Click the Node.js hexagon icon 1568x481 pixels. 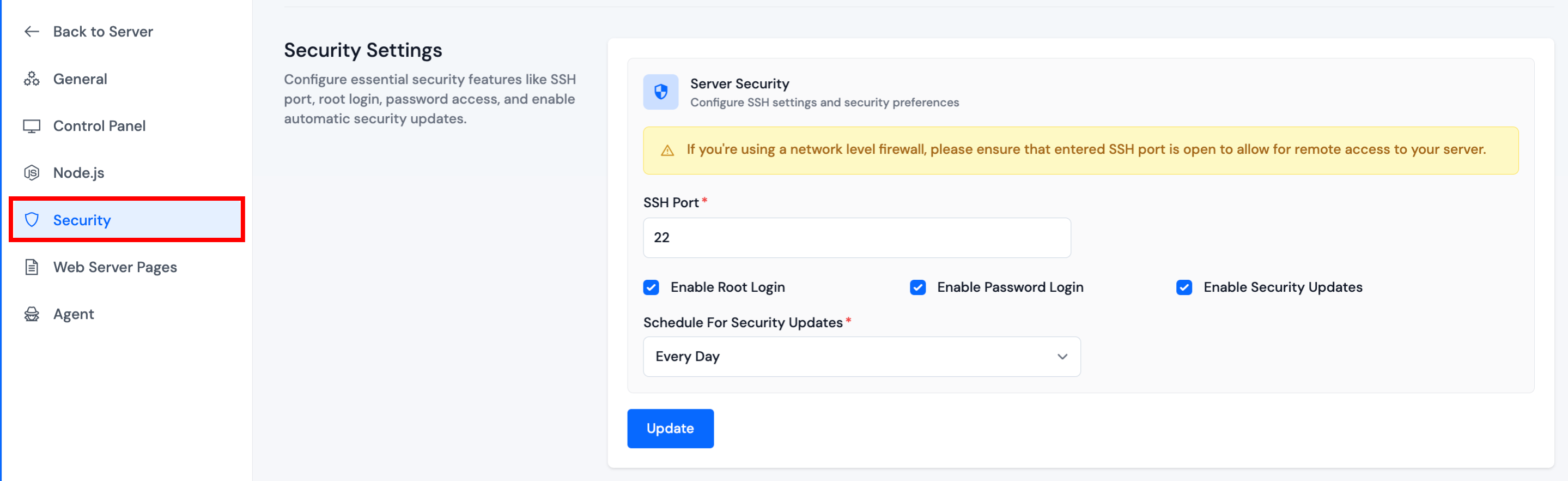[32, 173]
